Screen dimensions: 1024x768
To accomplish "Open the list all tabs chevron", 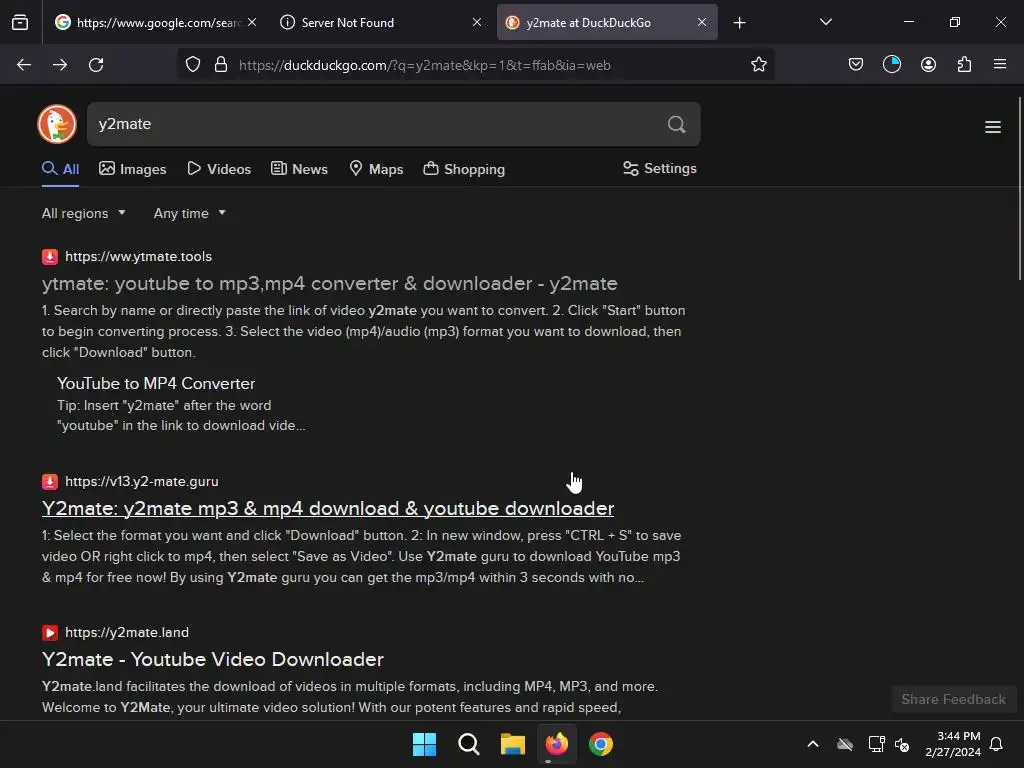I will (x=825, y=22).
